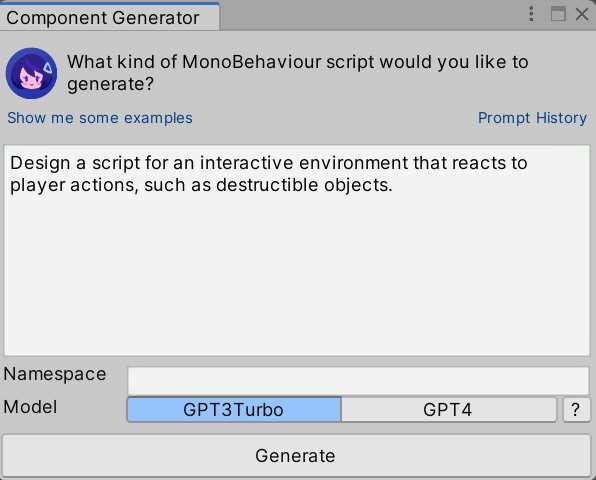Click the anime assistant avatar icon
The height and width of the screenshot is (480, 596).
pyautogui.click(x=32, y=73)
